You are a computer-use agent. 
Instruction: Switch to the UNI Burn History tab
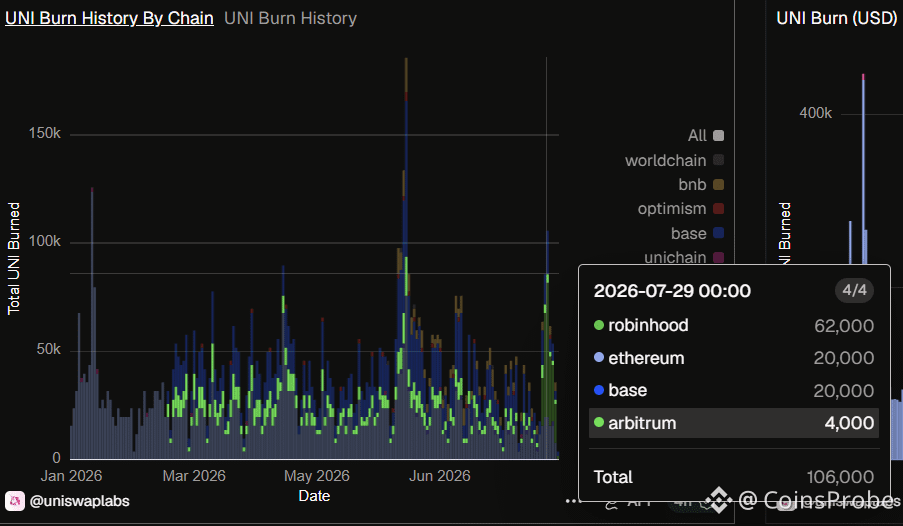(x=290, y=18)
